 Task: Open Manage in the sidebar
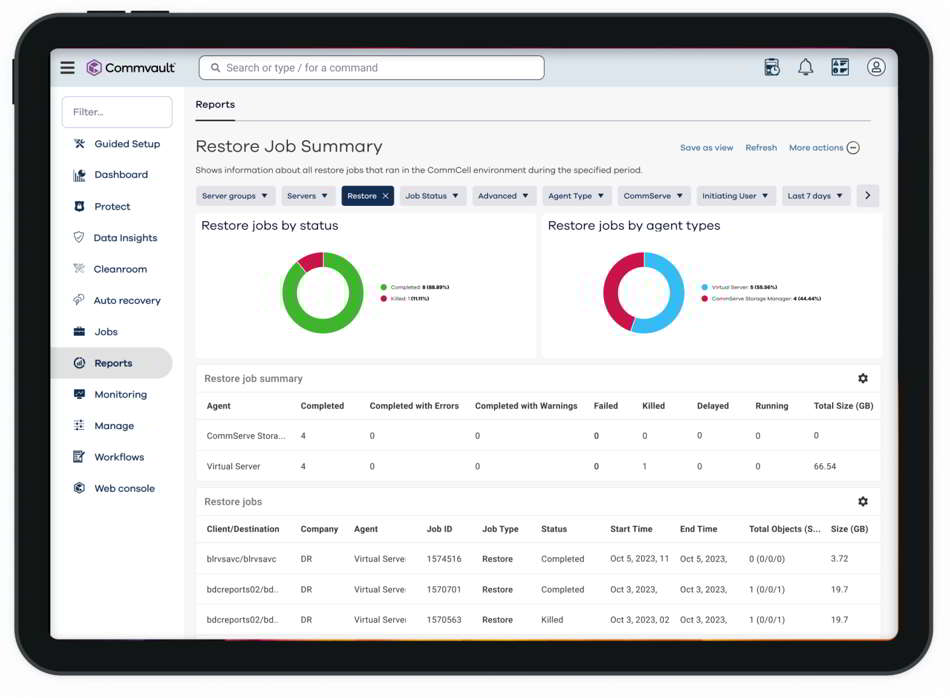(114, 425)
